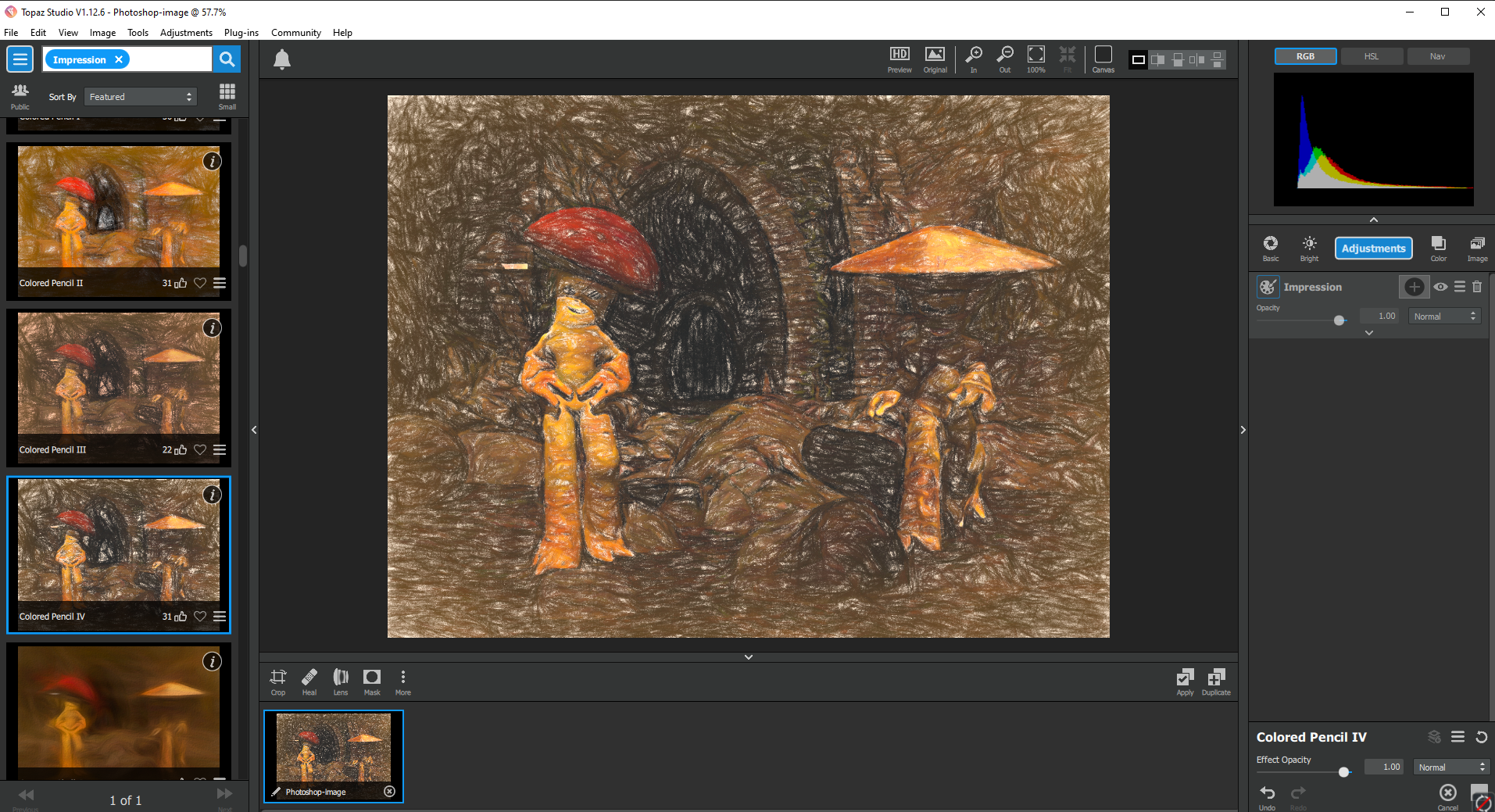Cancel the current edits
This screenshot has width=1495, height=812.
pyautogui.click(x=1448, y=797)
